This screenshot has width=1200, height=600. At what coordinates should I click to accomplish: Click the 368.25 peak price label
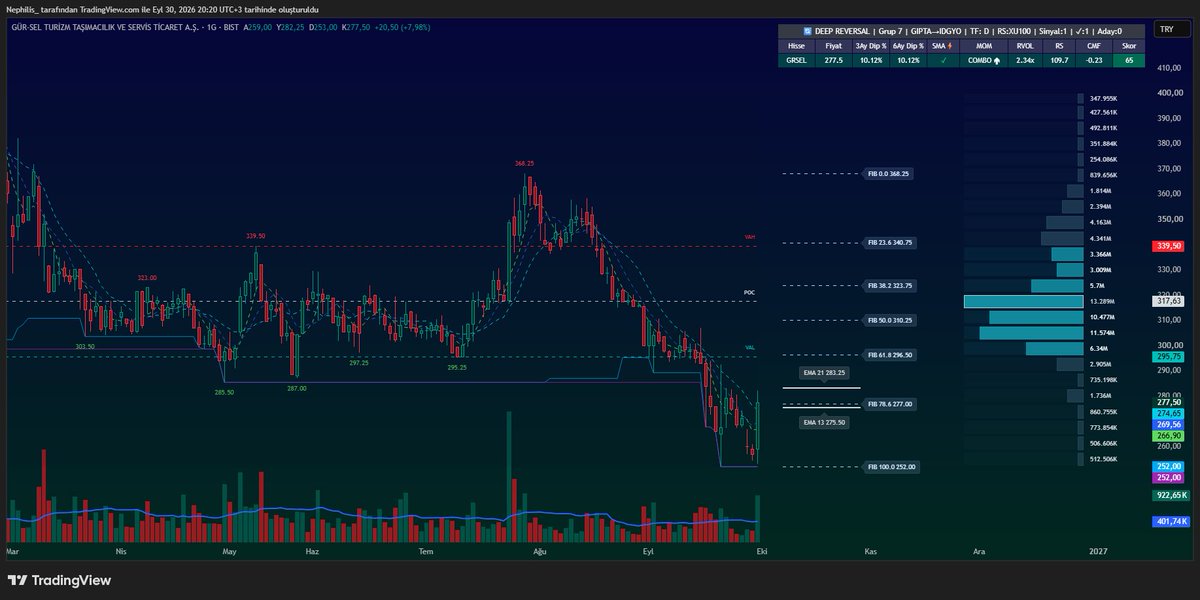[524, 163]
